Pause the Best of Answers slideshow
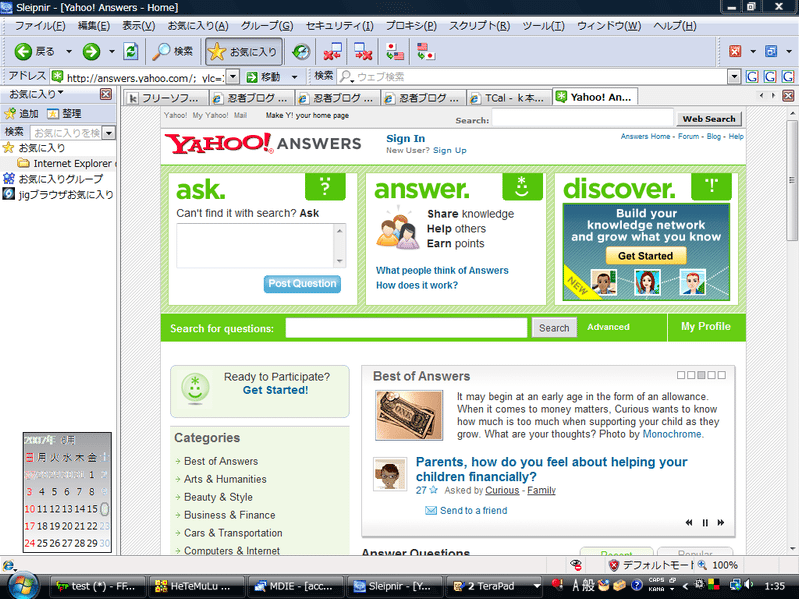The height and width of the screenshot is (599, 799). tap(705, 523)
